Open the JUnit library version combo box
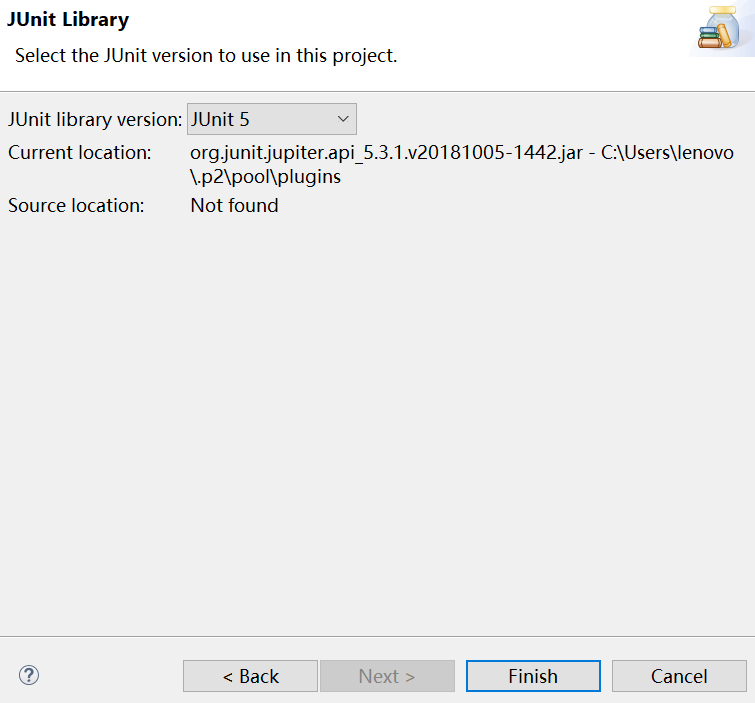 click(x=271, y=119)
